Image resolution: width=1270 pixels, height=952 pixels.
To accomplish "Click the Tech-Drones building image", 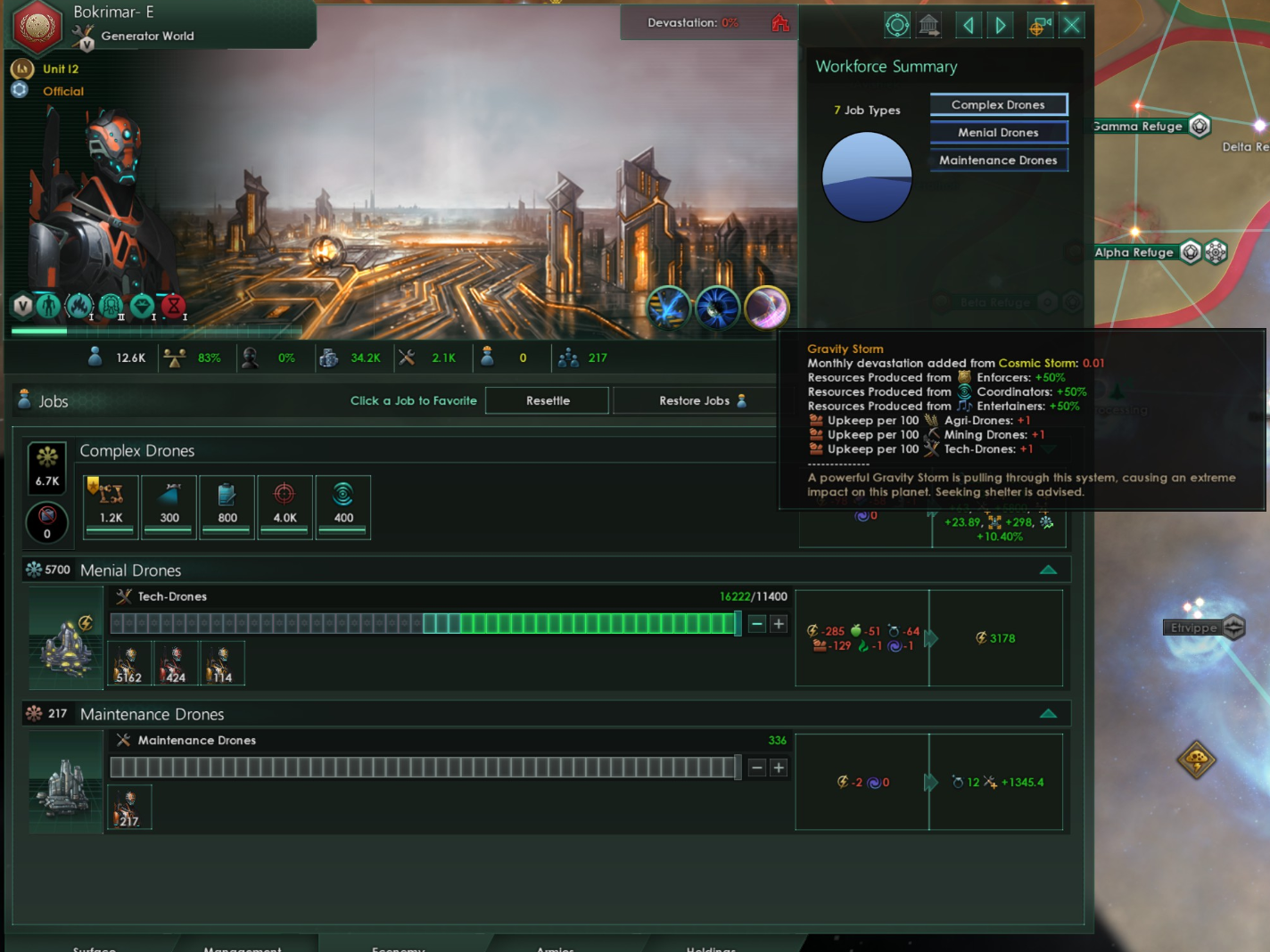I will (66, 637).
